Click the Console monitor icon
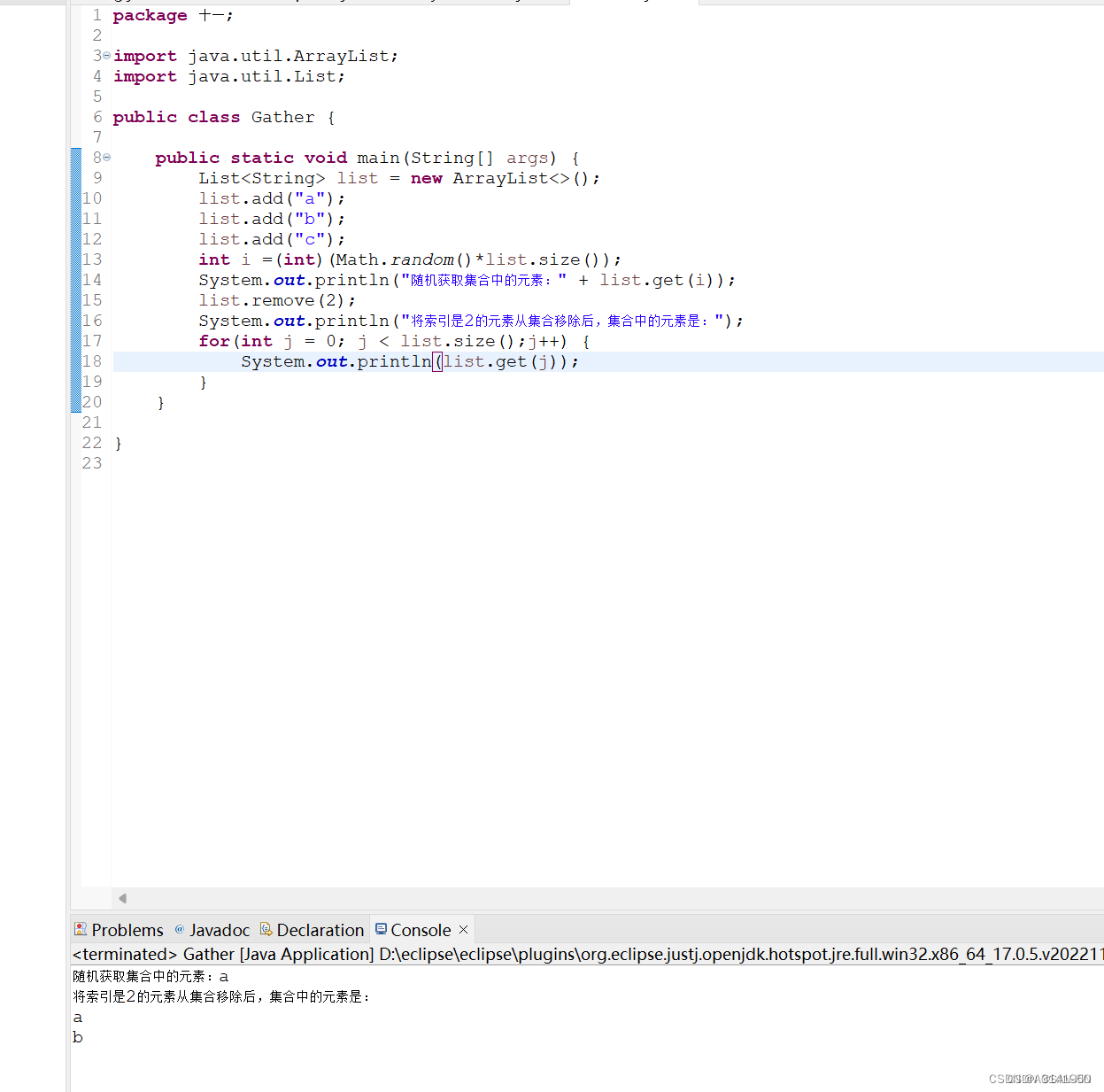The height and width of the screenshot is (1092, 1104). [x=382, y=930]
